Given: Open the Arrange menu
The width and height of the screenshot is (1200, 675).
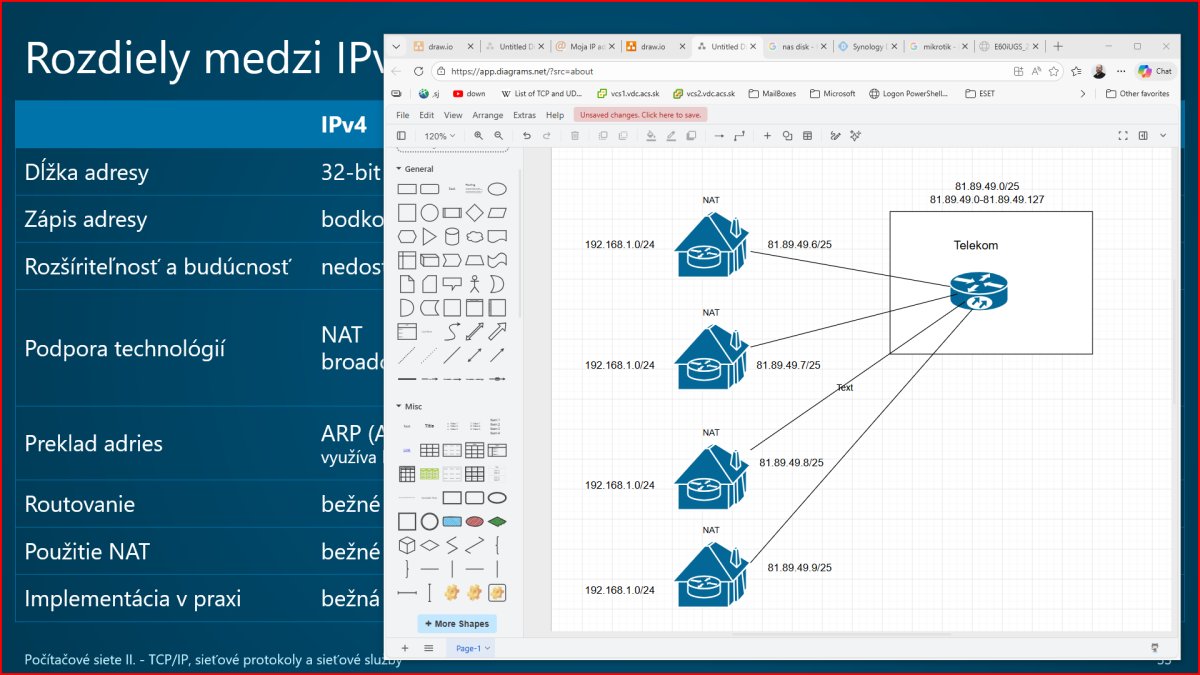Looking at the screenshot, I should point(488,115).
